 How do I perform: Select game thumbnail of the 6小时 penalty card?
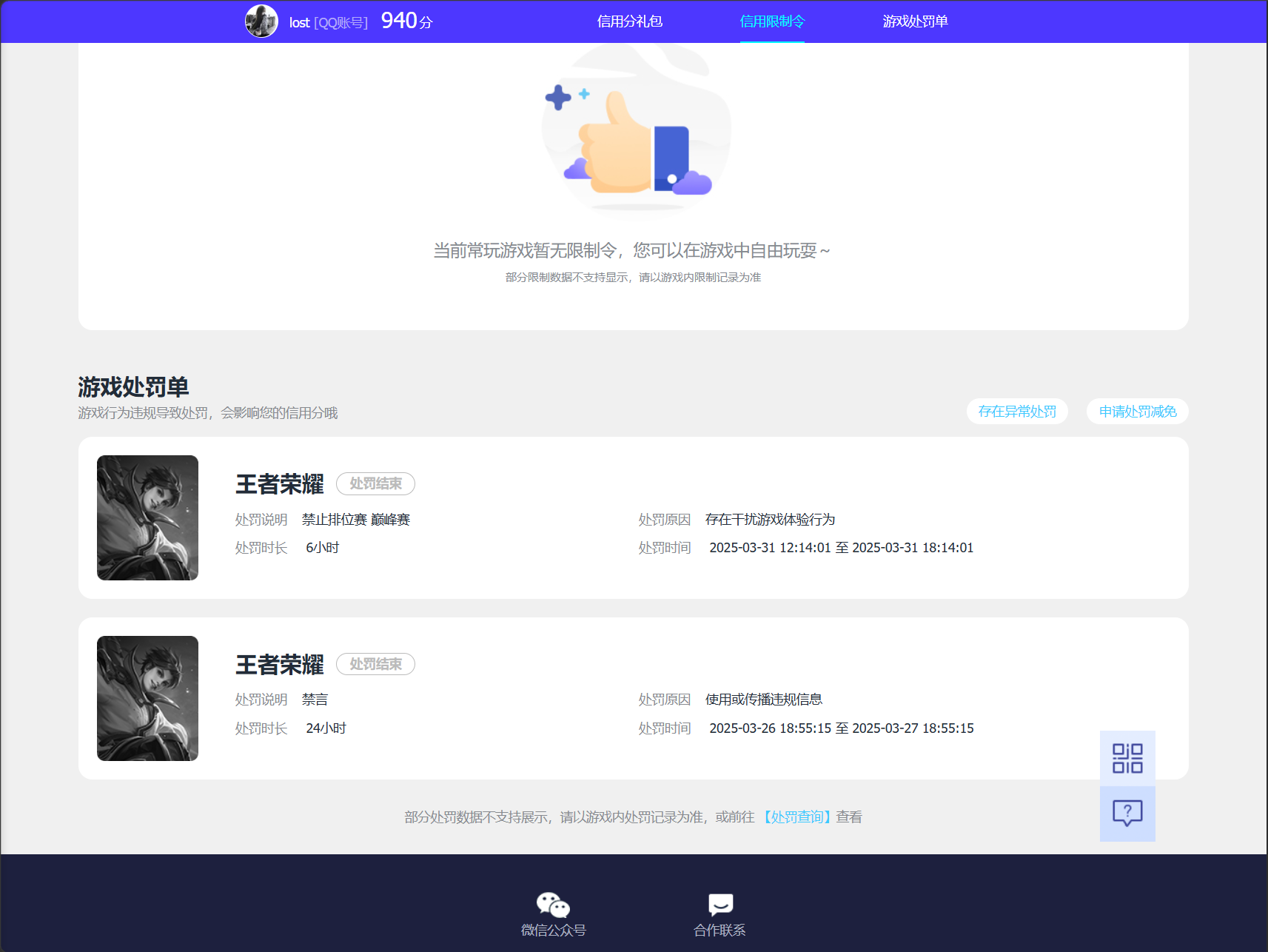(x=147, y=517)
